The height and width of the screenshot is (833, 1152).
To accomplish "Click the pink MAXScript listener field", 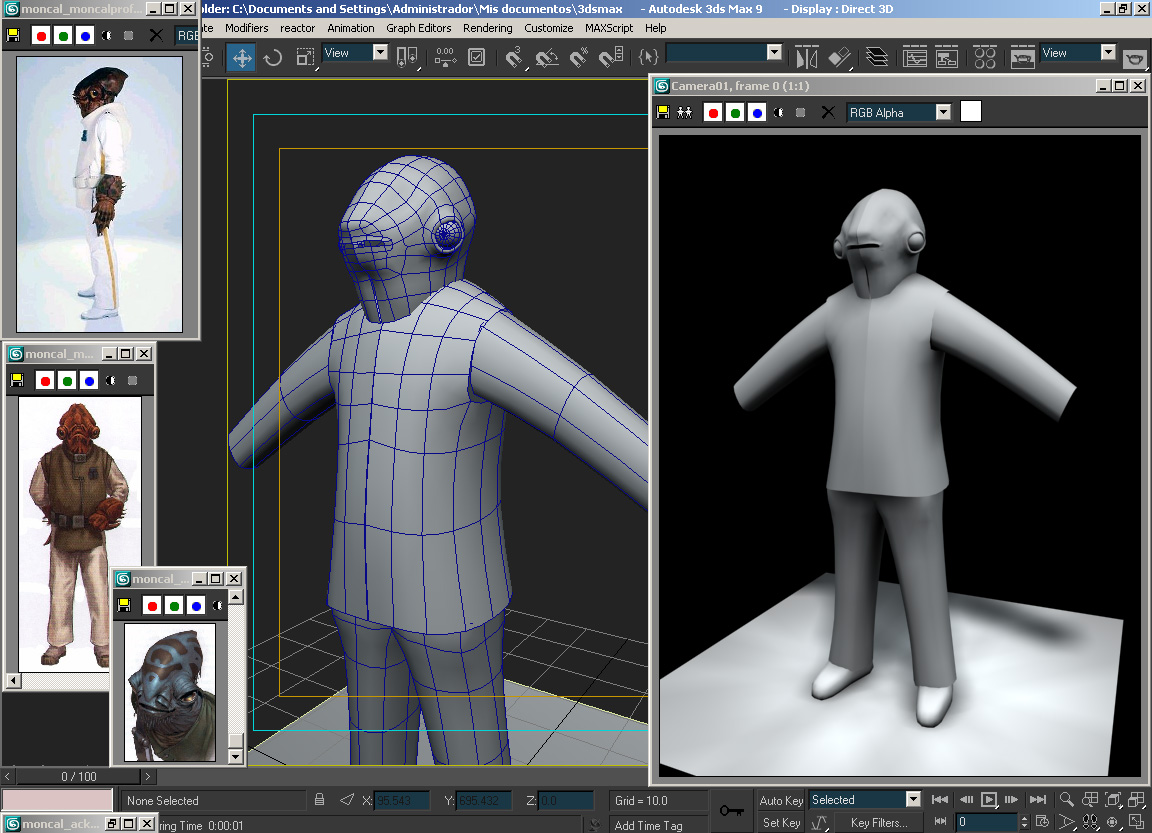I will (57, 799).
